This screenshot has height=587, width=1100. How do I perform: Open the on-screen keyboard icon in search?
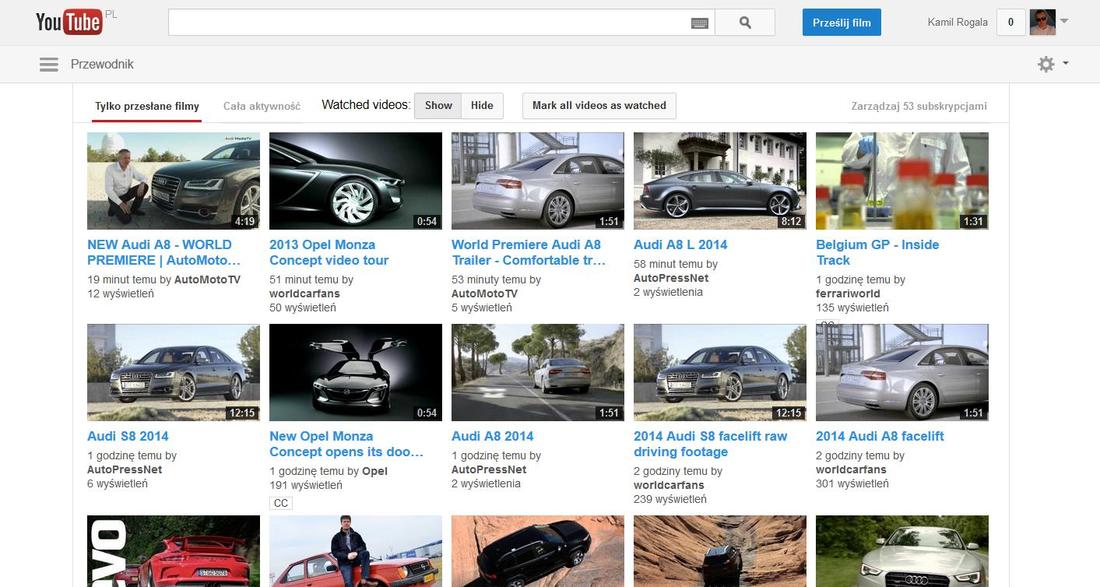pos(699,23)
